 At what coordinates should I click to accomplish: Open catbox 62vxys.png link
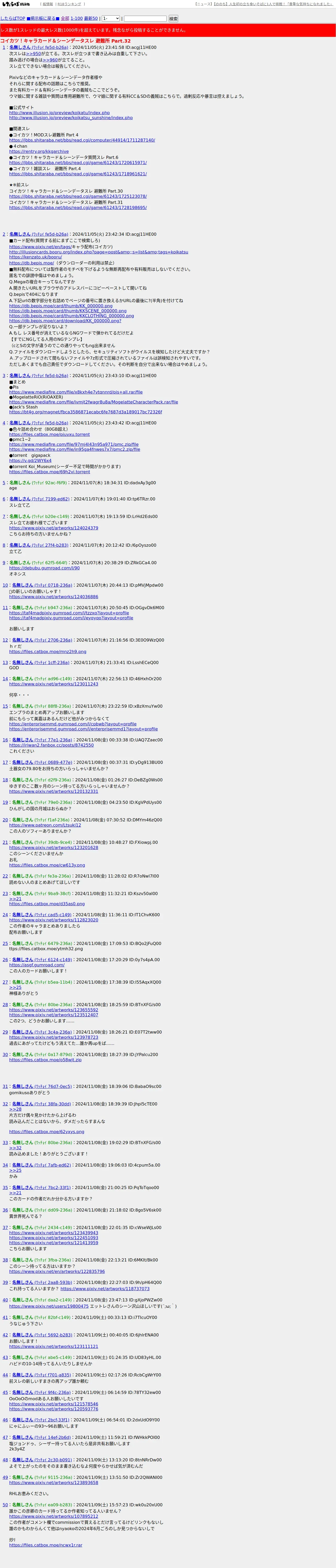(x=47, y=1132)
